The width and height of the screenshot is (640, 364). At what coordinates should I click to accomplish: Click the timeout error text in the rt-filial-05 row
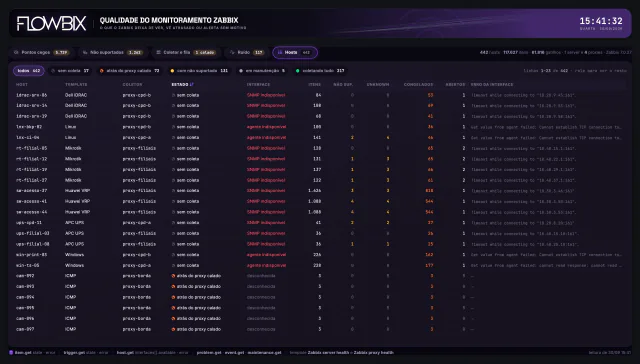524,148
